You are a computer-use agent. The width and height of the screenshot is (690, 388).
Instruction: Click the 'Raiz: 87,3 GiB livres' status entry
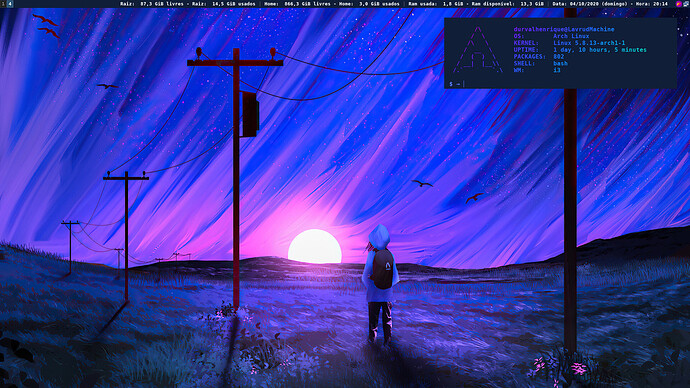pos(151,4)
